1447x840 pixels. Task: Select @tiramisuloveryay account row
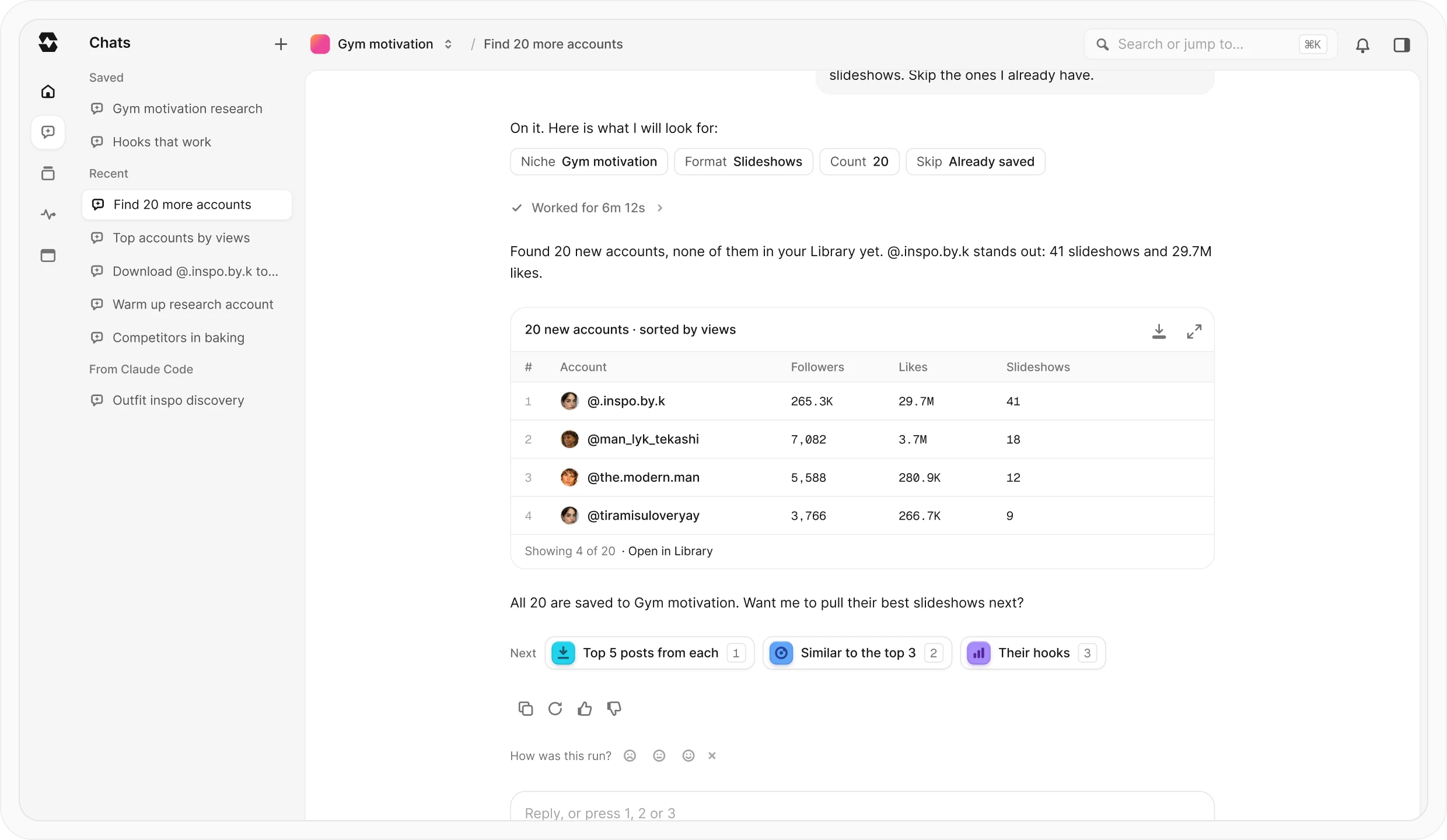pos(862,516)
